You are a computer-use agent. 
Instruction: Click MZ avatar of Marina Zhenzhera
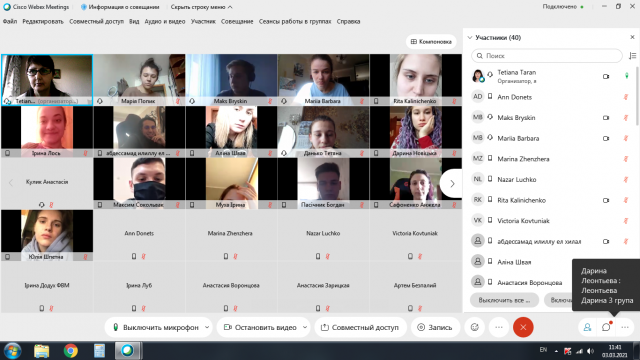pyautogui.click(x=478, y=158)
